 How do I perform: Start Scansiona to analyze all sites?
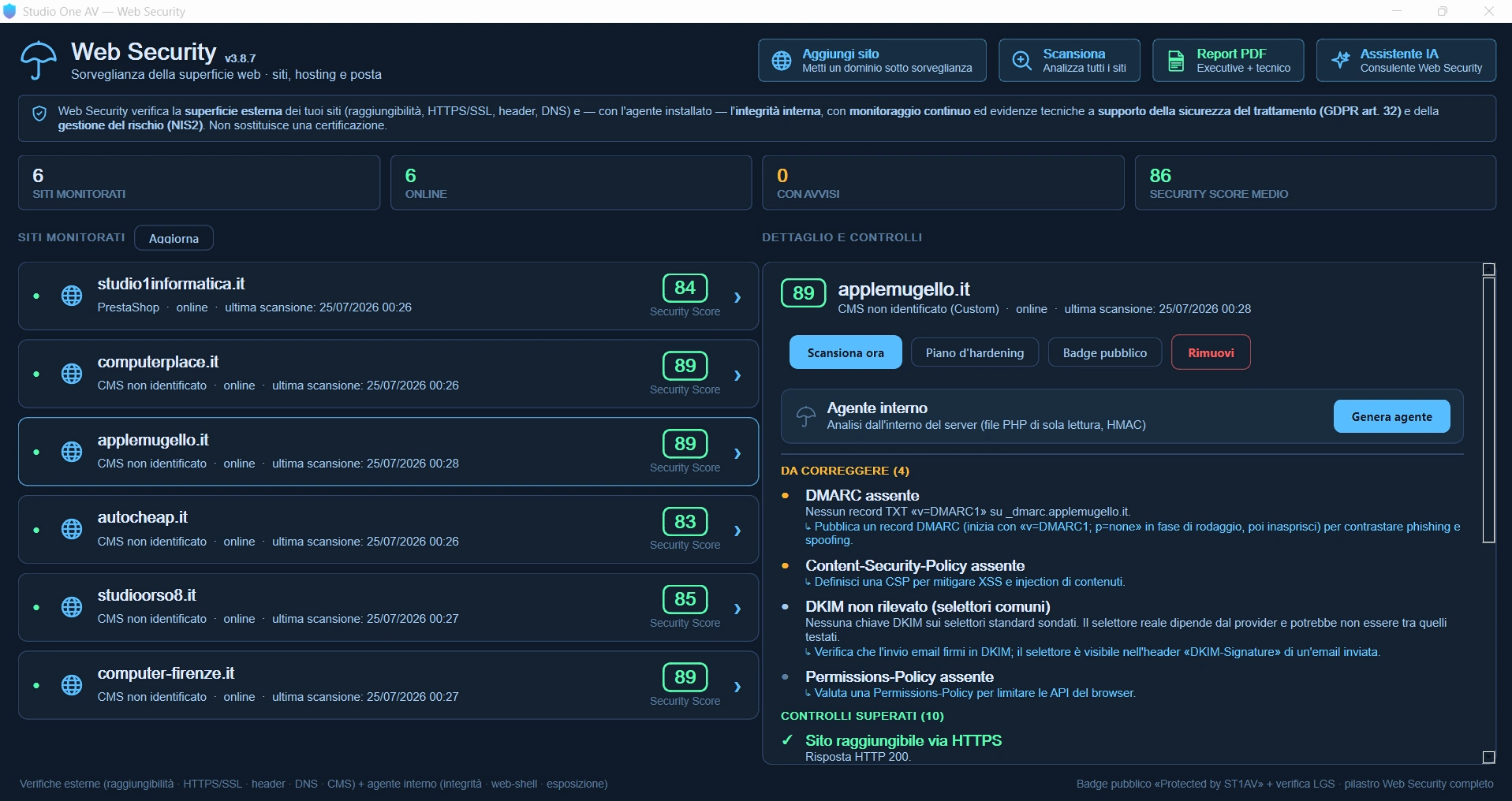point(1069,61)
